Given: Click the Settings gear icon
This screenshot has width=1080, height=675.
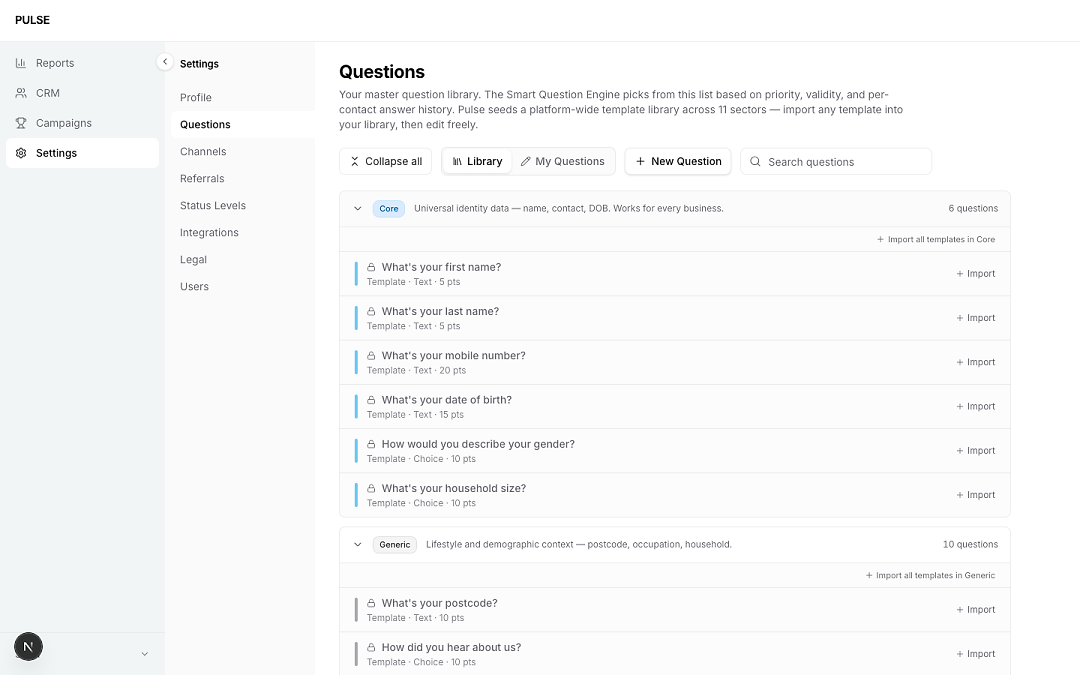Looking at the screenshot, I should coord(21,153).
